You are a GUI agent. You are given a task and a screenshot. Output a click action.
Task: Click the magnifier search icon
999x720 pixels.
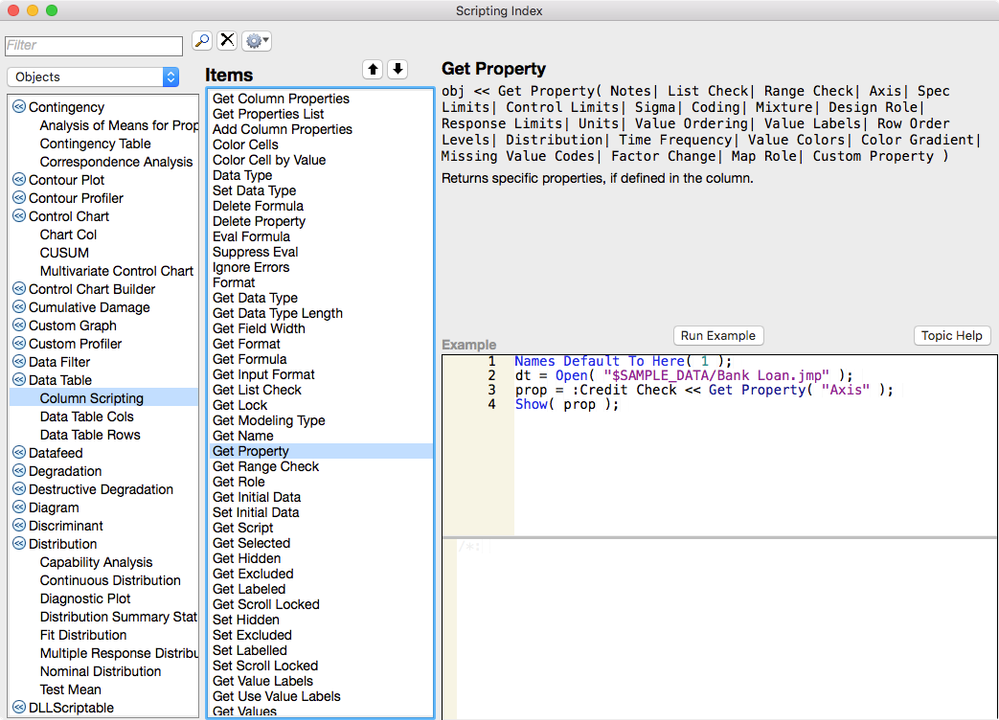[x=202, y=41]
